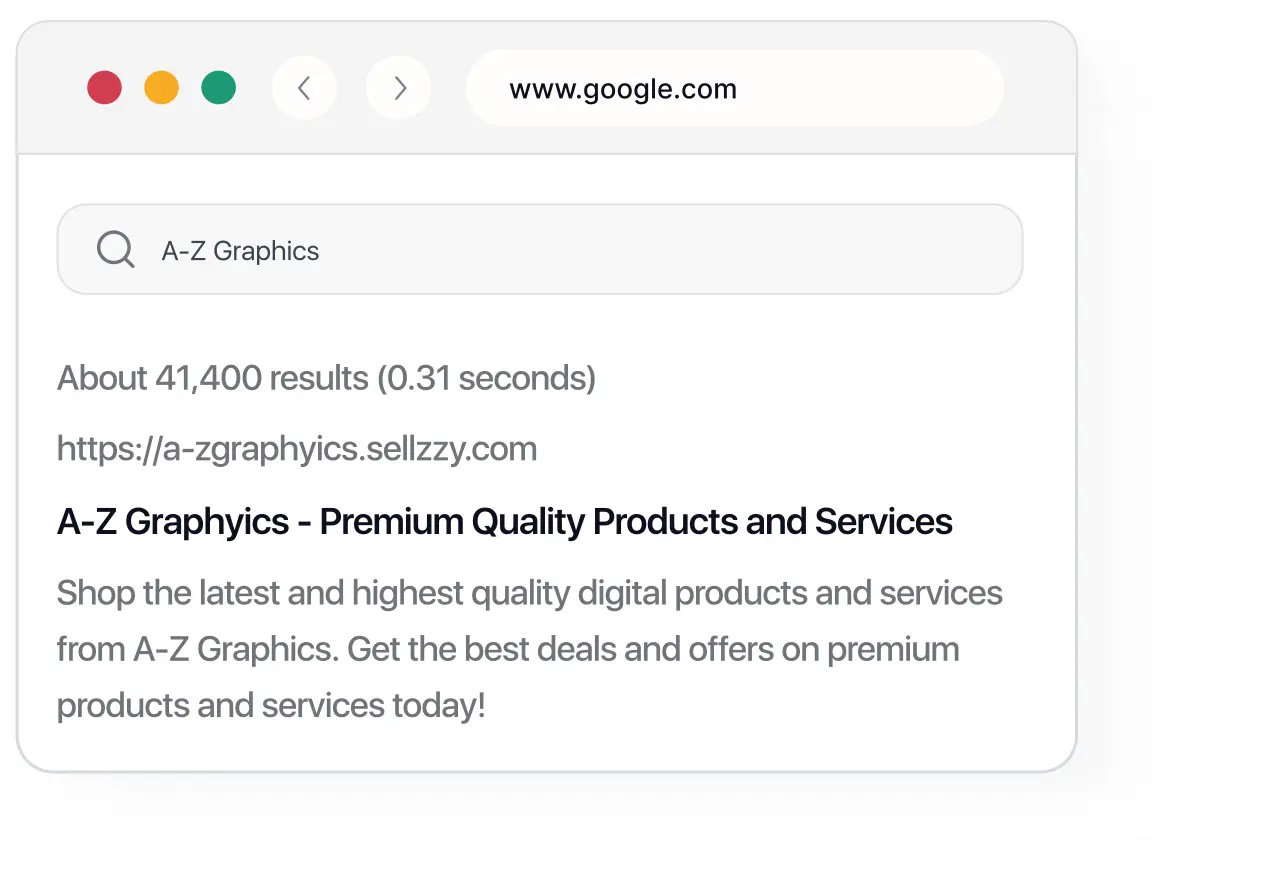Click the red traffic light window control
Screen dimensions: 1278x896
coord(104,88)
